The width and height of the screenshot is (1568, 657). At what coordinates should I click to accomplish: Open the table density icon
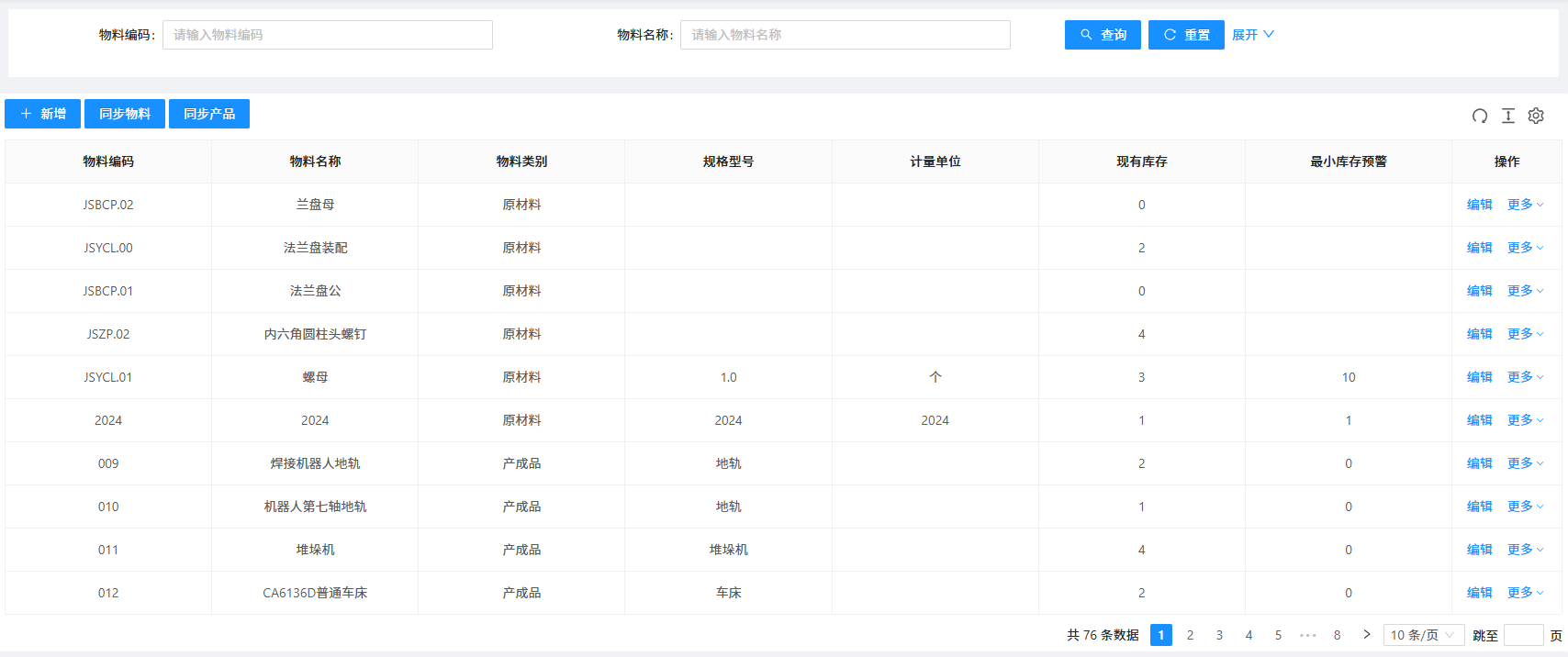pos(1508,116)
